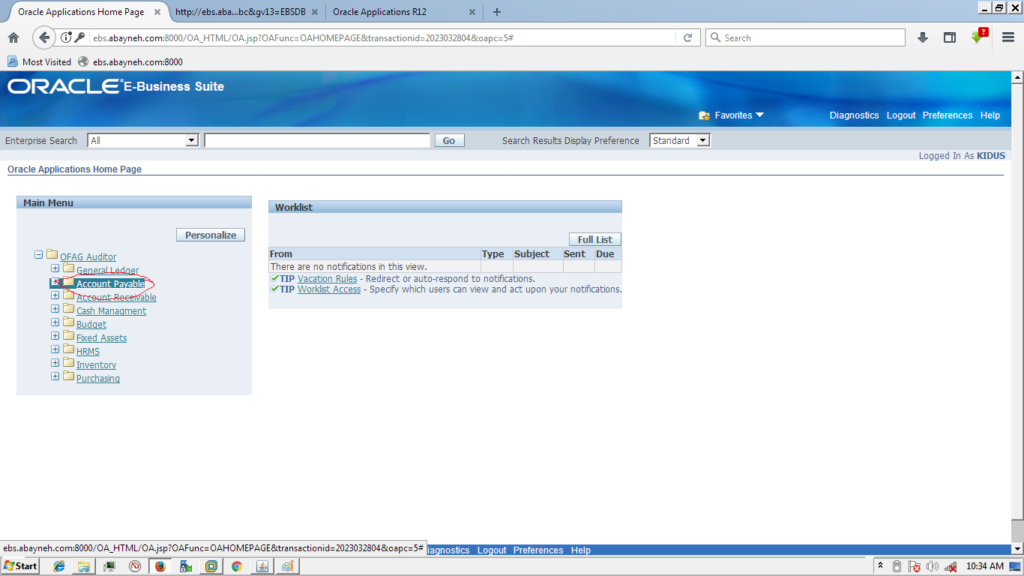1024x576 pixels.
Task: Collapse the OFAG Auditor tree node
Action: tap(39, 255)
